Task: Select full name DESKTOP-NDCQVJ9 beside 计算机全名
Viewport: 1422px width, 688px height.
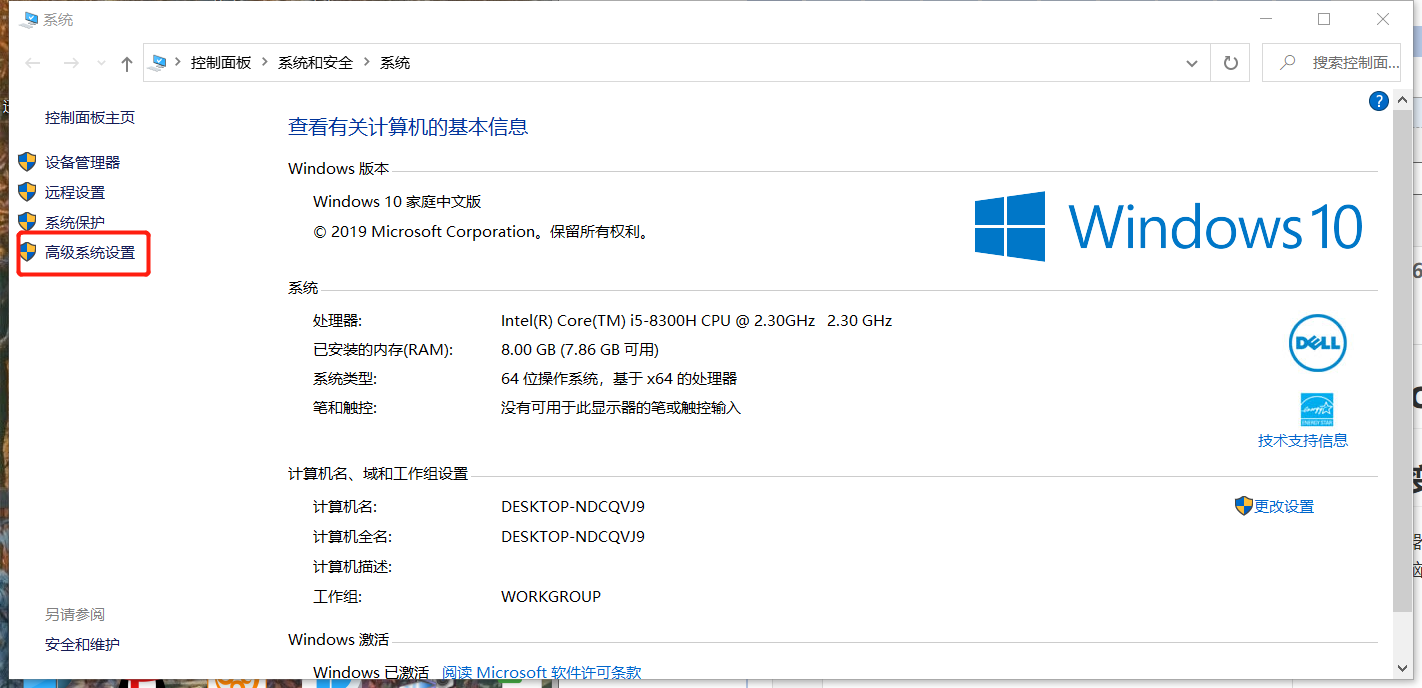Action: click(x=573, y=536)
